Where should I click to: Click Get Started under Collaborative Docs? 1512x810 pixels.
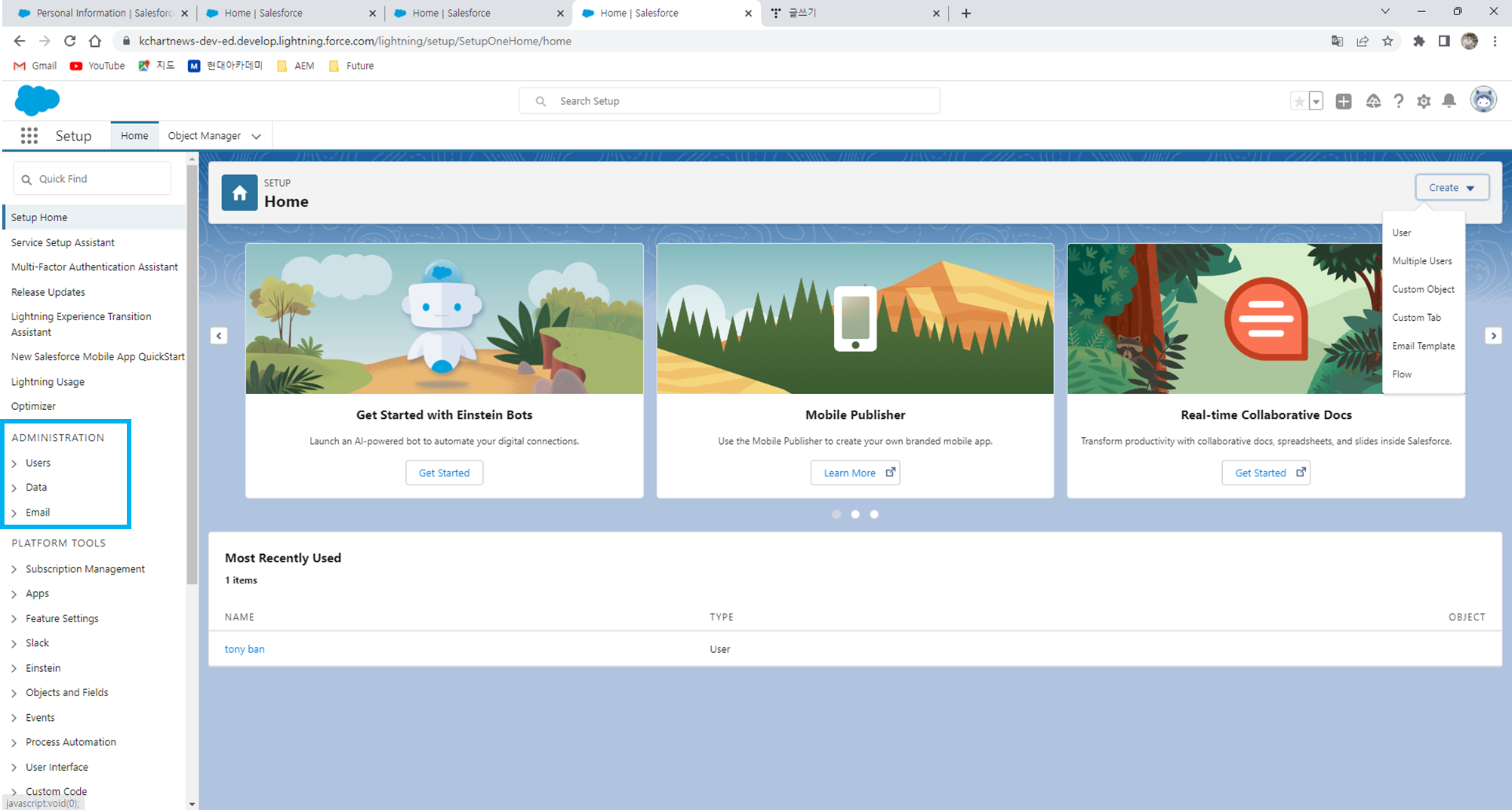click(x=1266, y=473)
